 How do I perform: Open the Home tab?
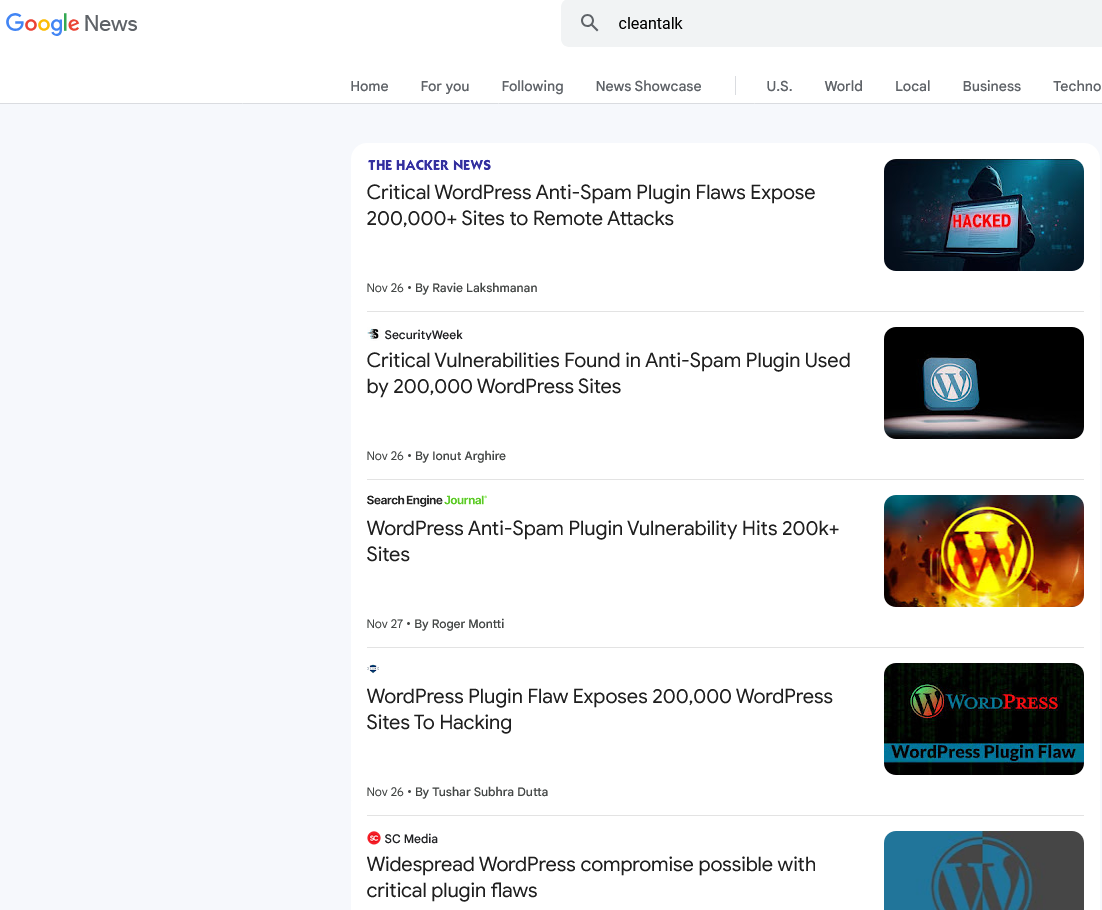tap(369, 86)
